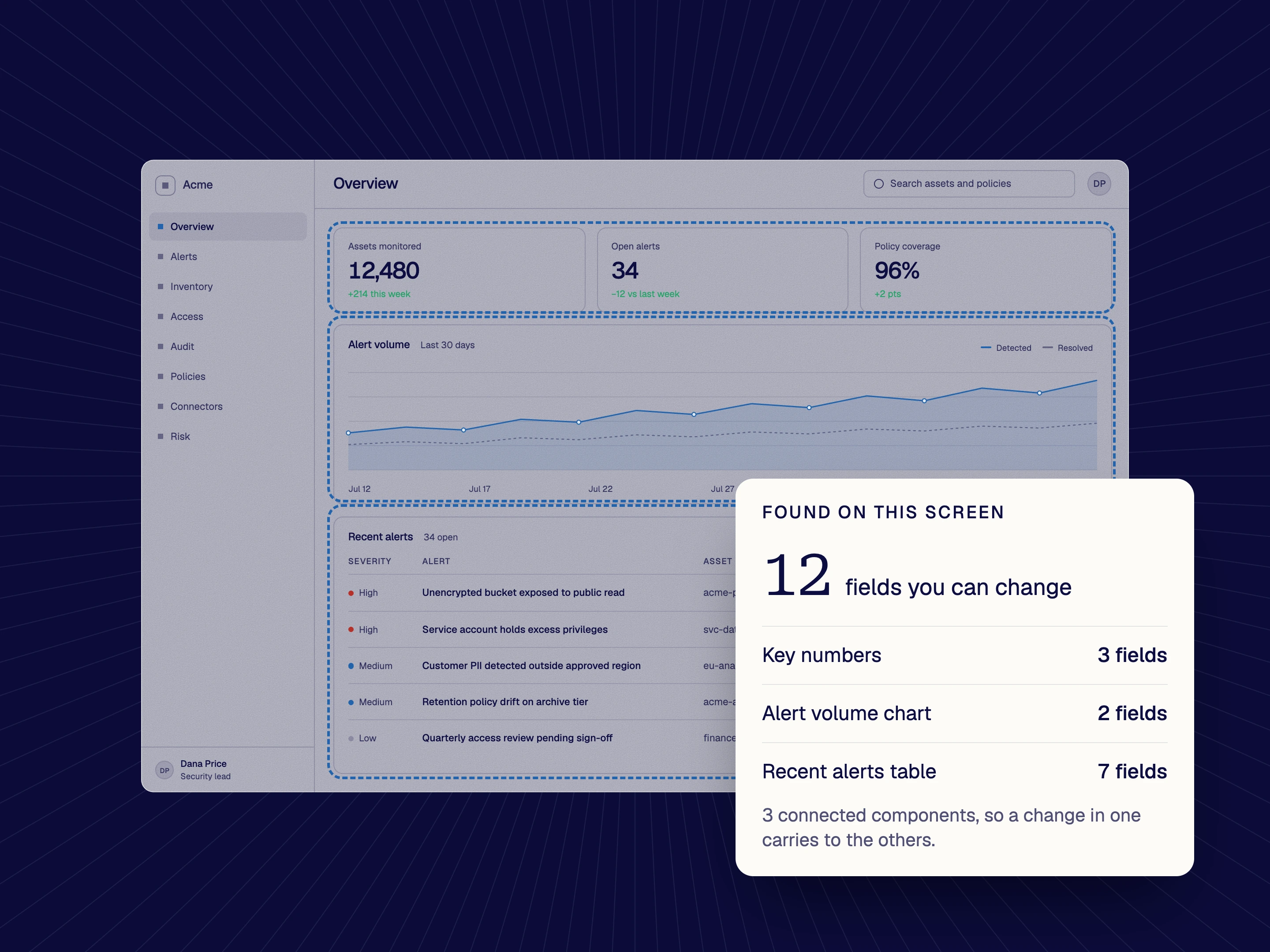Image resolution: width=1270 pixels, height=952 pixels.
Task: Click the 96% coverage value
Action: (896, 270)
